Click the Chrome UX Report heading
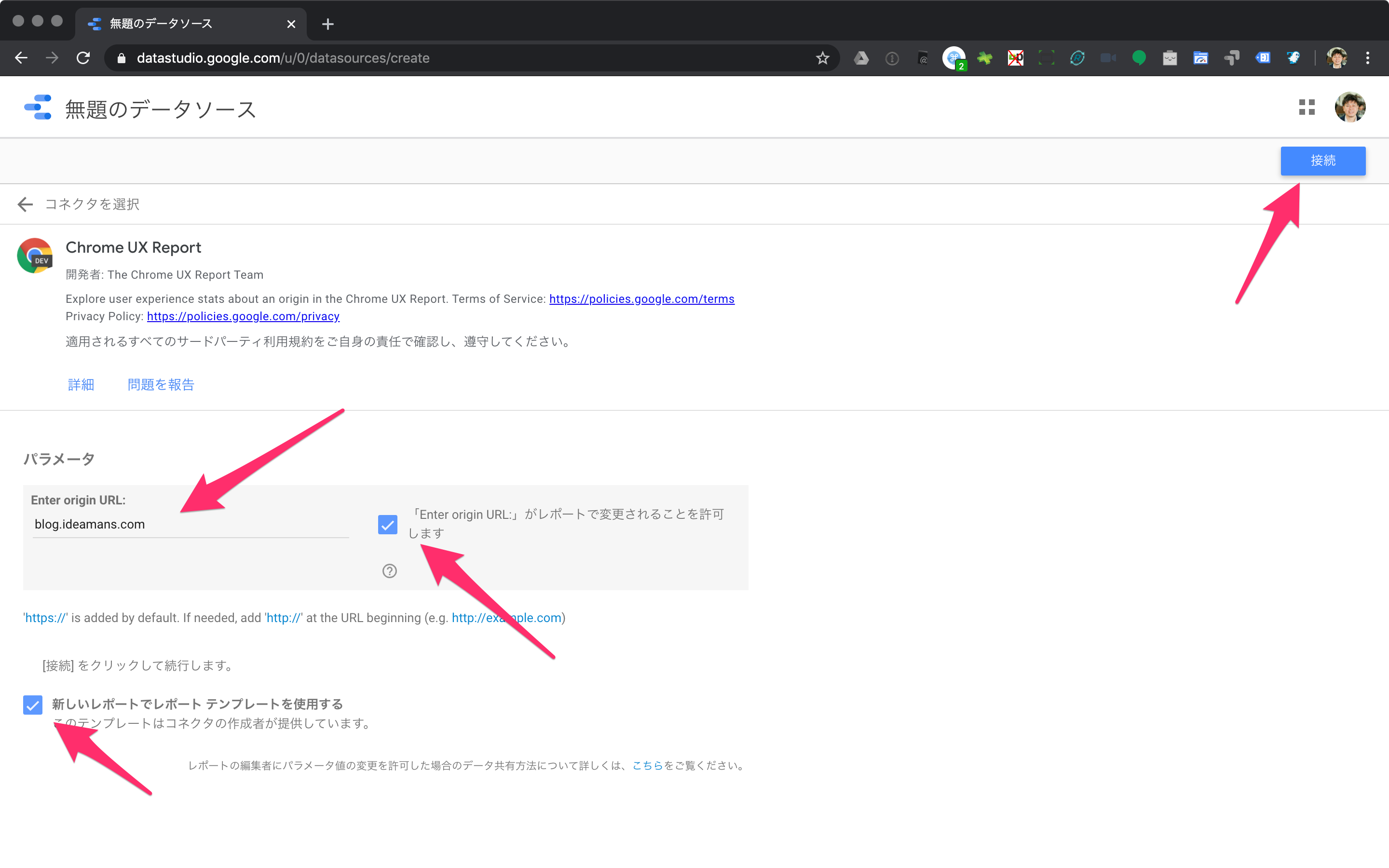Screen dimensions: 1389x868 click(x=133, y=247)
